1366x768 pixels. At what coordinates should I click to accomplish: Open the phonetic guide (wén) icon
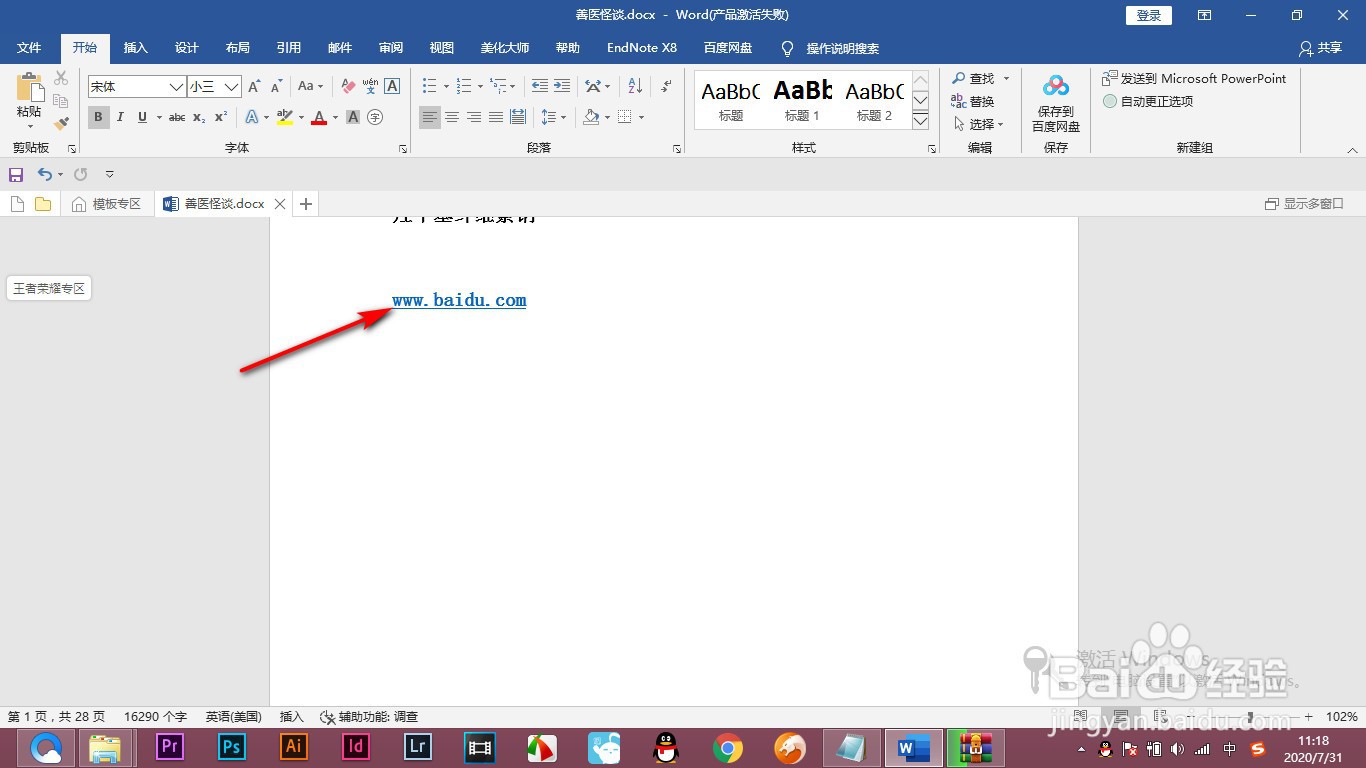370,87
